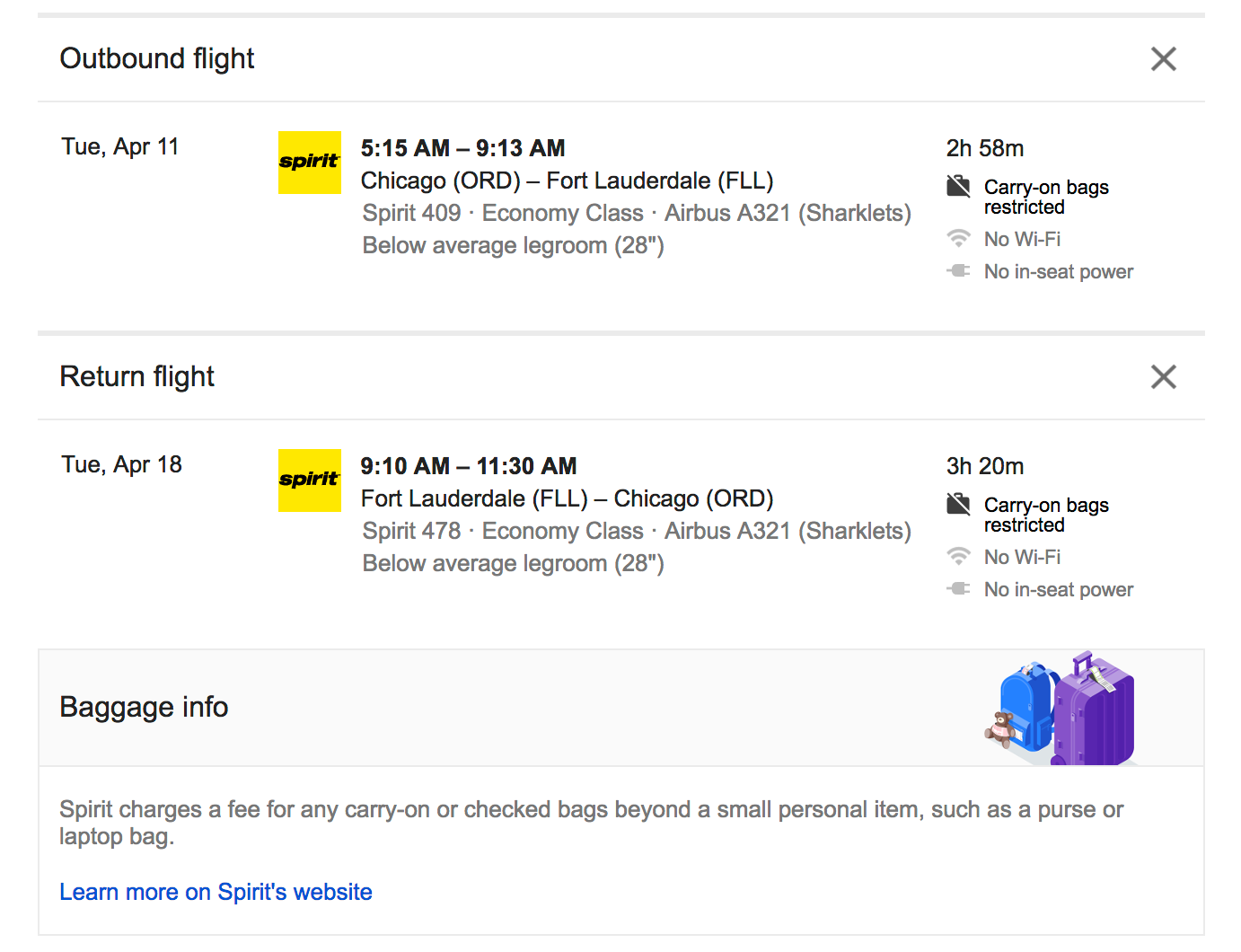Click return flight carry-on restricted icon
This screenshot has width=1241, height=952.
[x=959, y=505]
